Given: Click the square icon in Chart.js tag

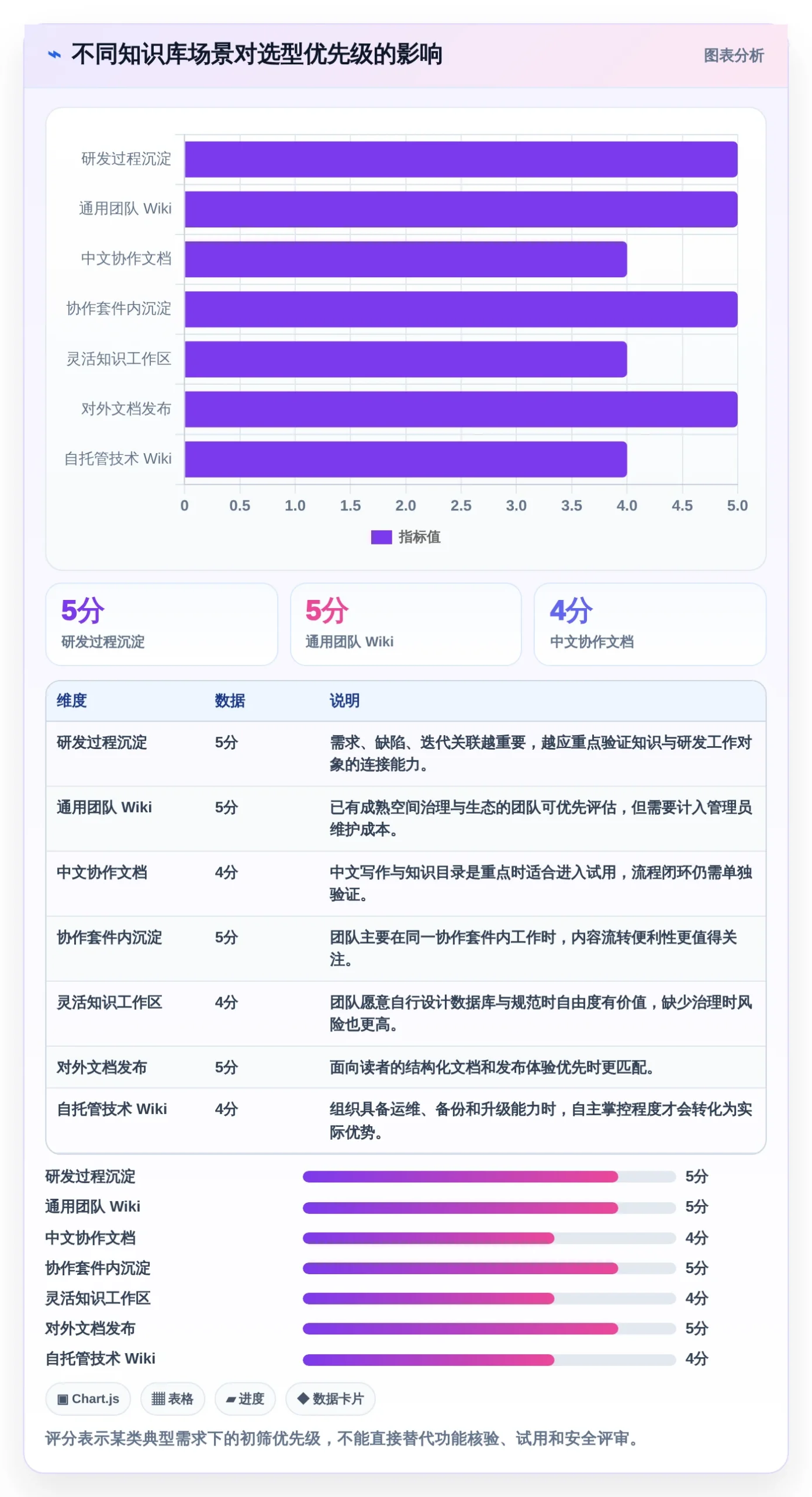Looking at the screenshot, I should pyautogui.click(x=63, y=1399).
